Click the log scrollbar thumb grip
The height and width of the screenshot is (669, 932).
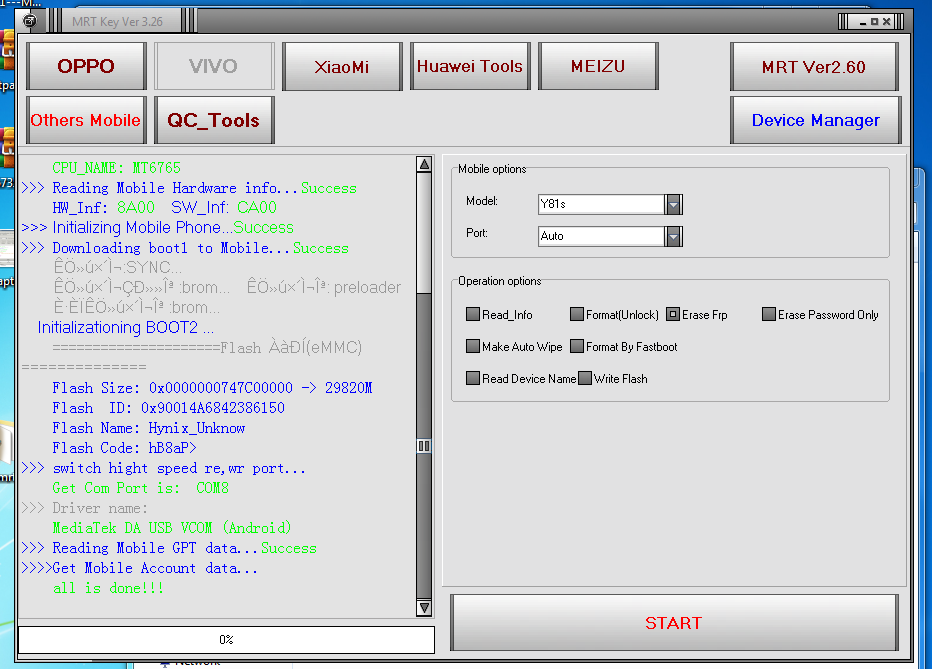pyautogui.click(x=424, y=446)
